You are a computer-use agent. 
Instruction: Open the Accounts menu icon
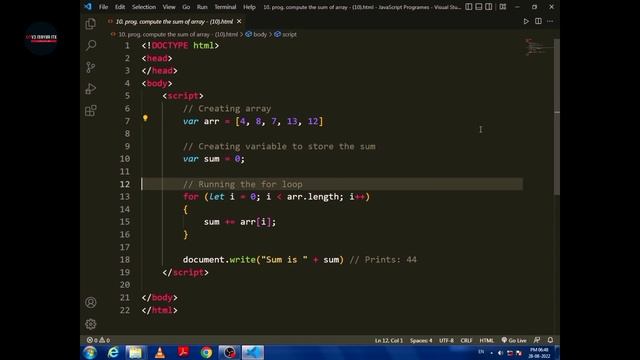point(91,302)
